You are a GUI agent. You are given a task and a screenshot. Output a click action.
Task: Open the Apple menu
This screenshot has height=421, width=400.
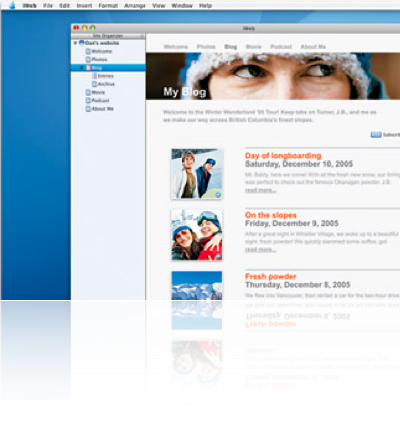12,5
